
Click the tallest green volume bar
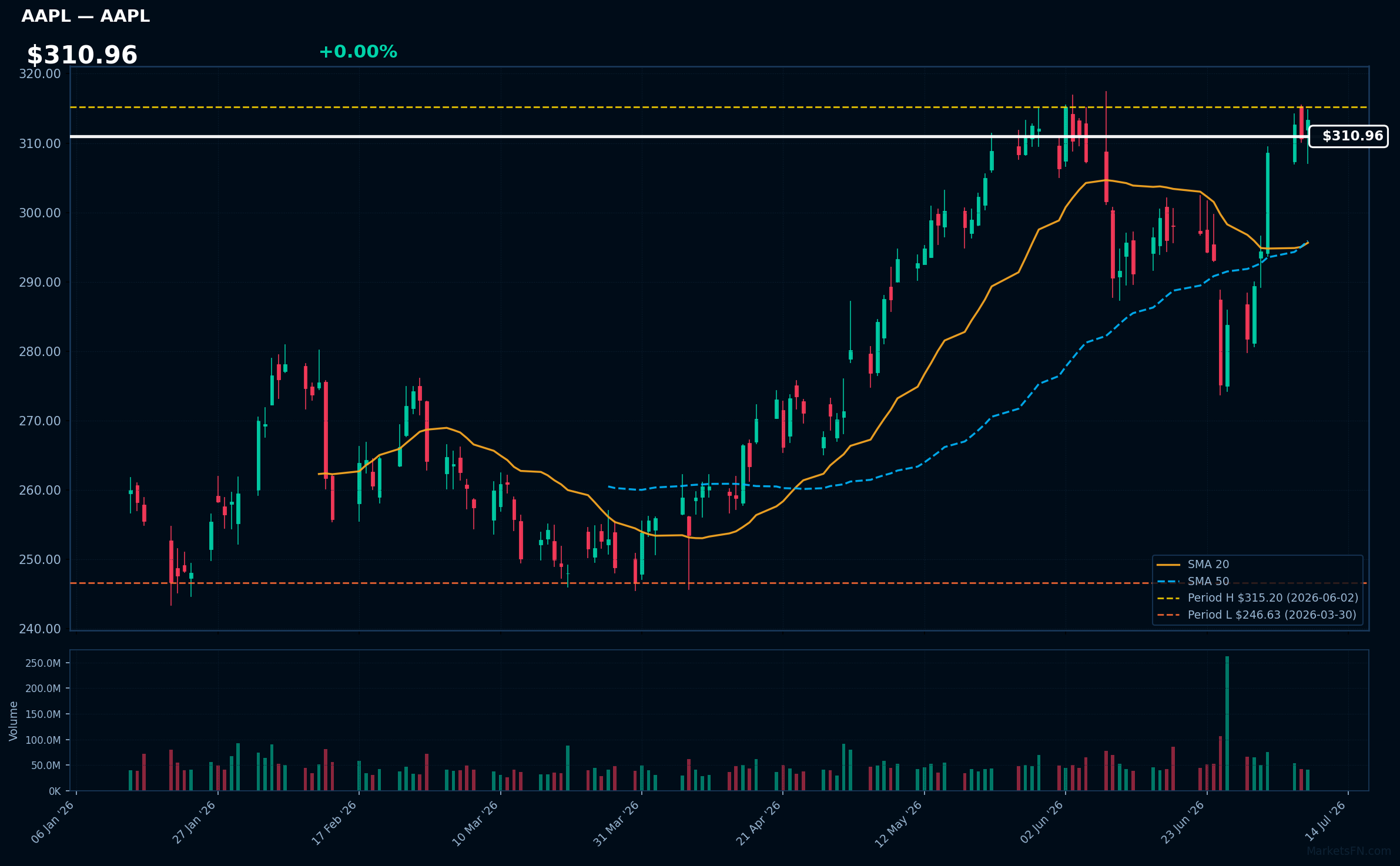pos(1227,724)
